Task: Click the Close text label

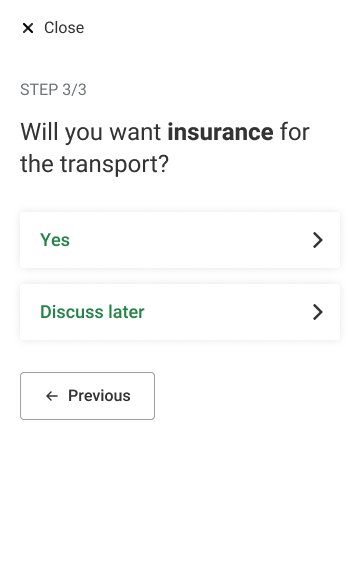Action: (x=64, y=28)
